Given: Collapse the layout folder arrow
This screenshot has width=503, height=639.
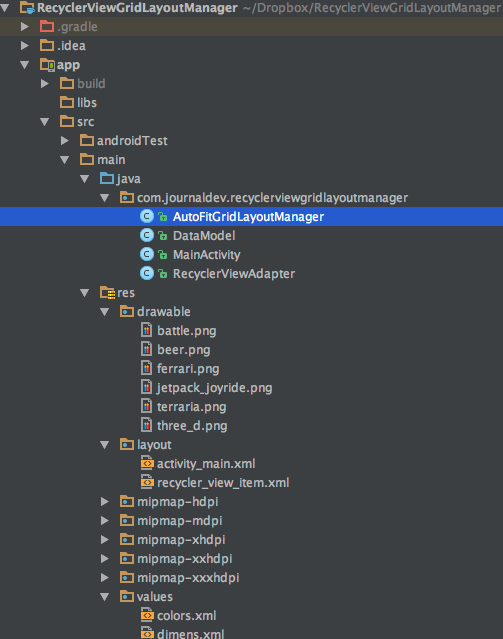Looking at the screenshot, I should [105, 445].
